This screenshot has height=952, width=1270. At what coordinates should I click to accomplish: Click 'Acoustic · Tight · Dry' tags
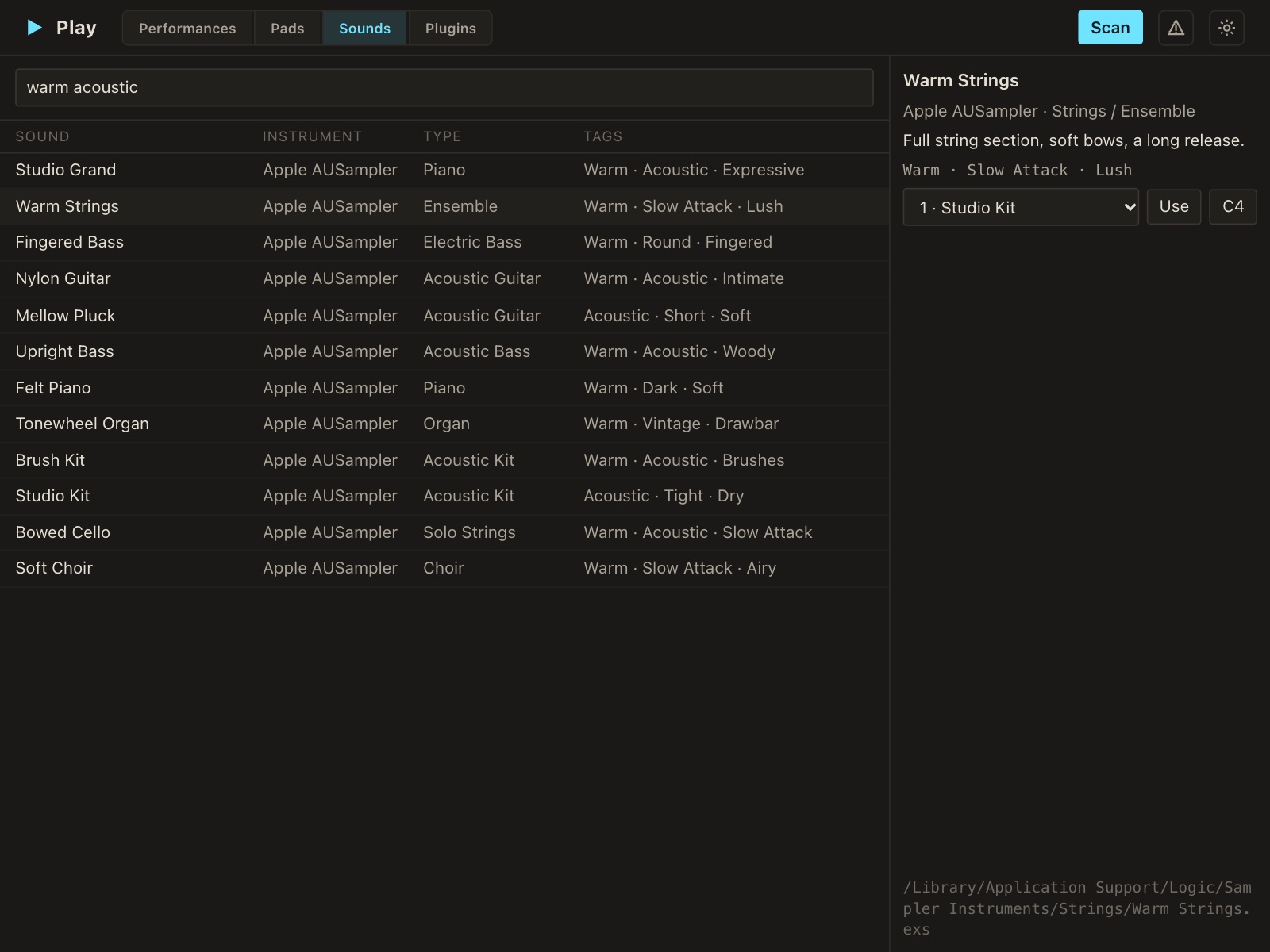(664, 496)
